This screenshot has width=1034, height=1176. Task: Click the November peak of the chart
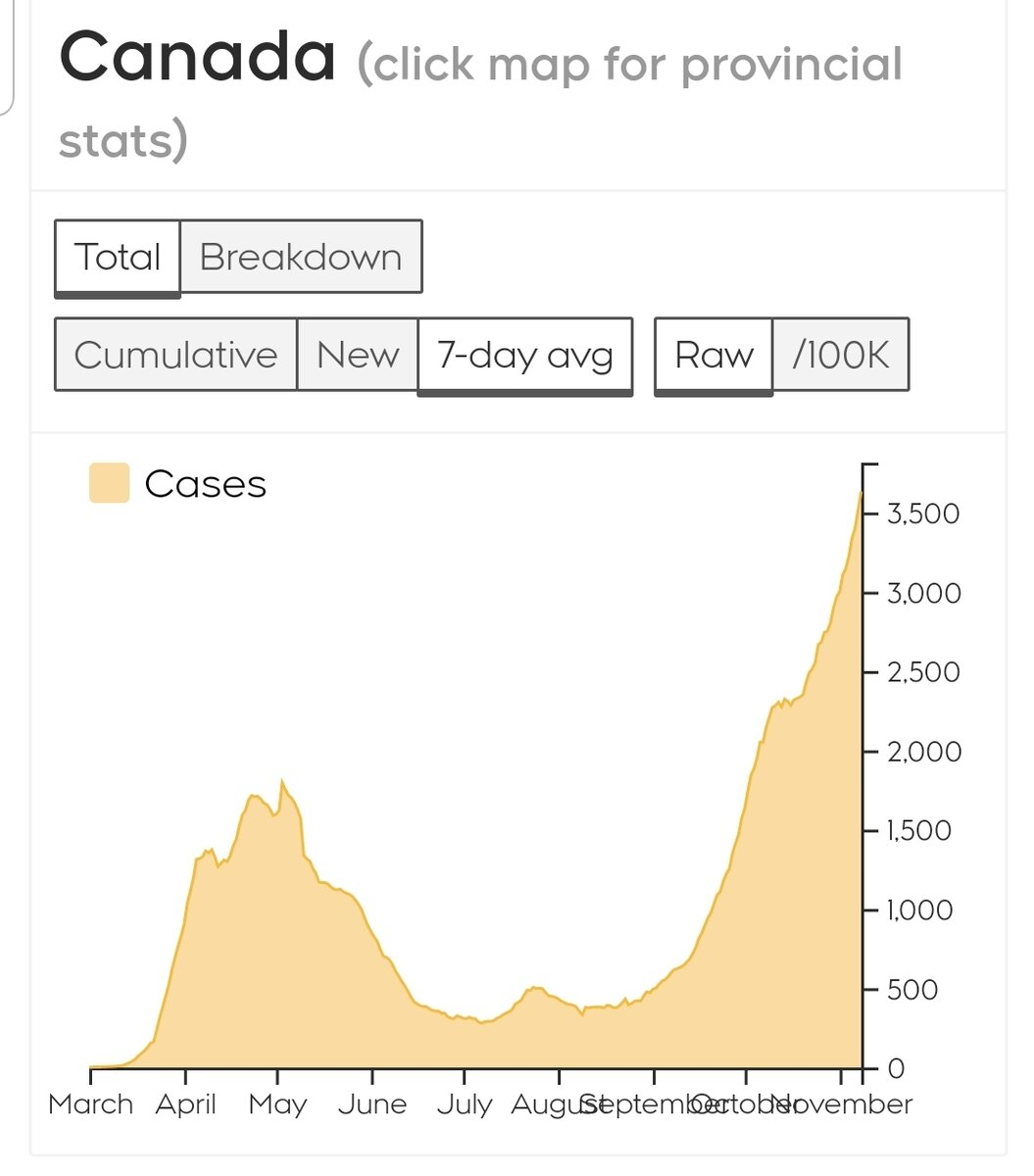tap(860, 494)
